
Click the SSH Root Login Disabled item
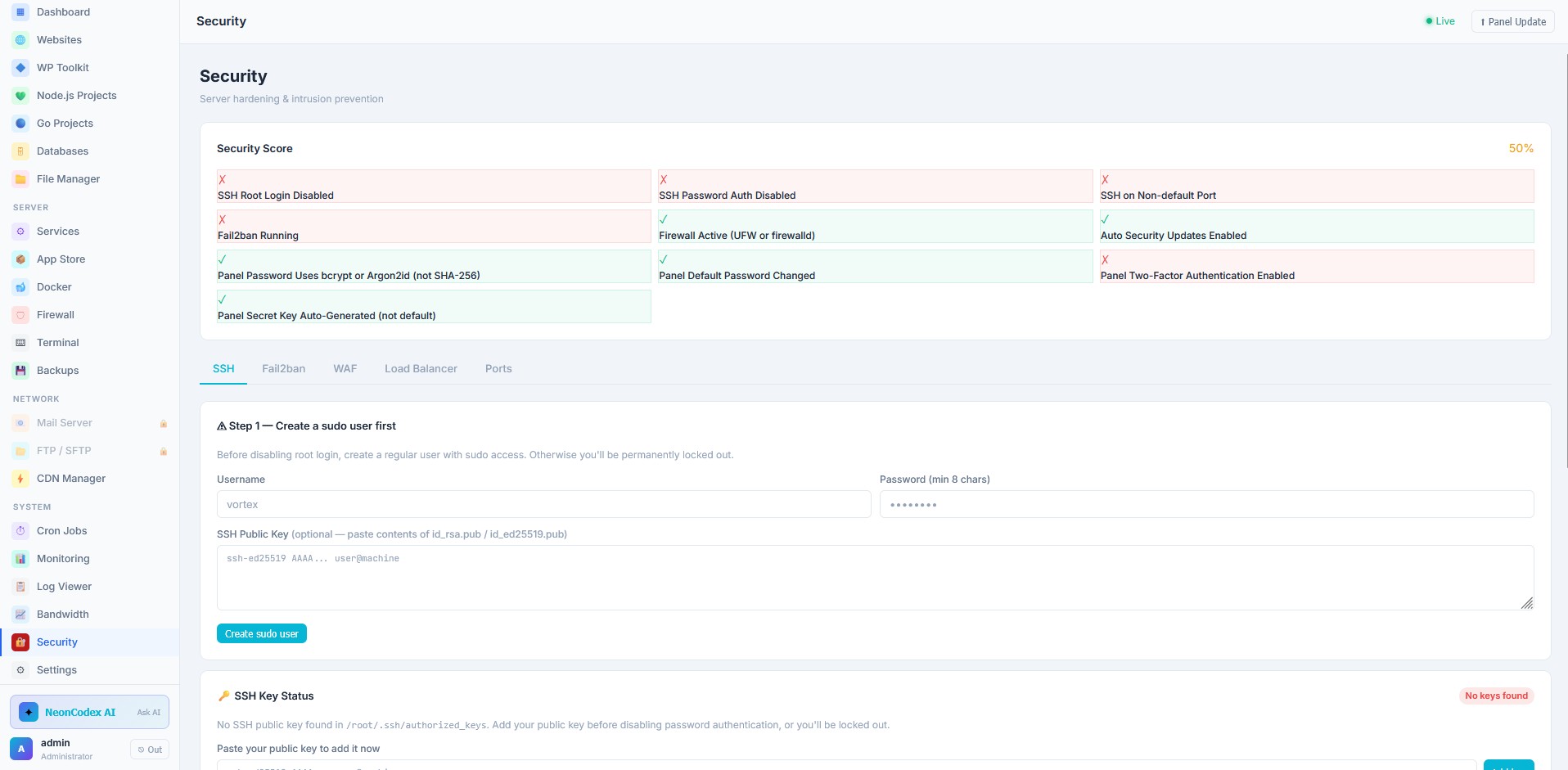coord(434,187)
